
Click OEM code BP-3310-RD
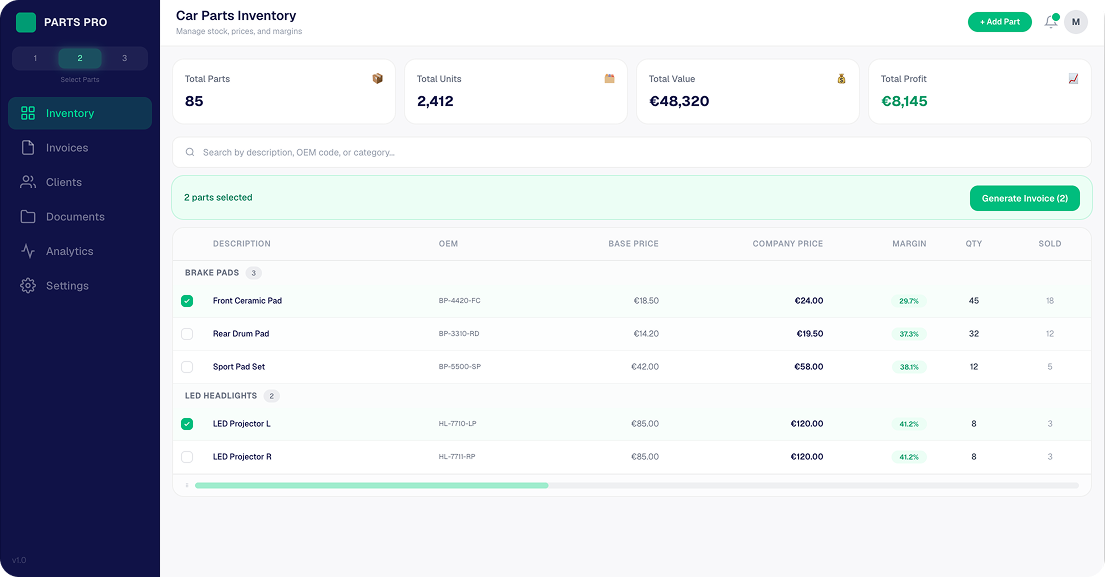[459, 334]
